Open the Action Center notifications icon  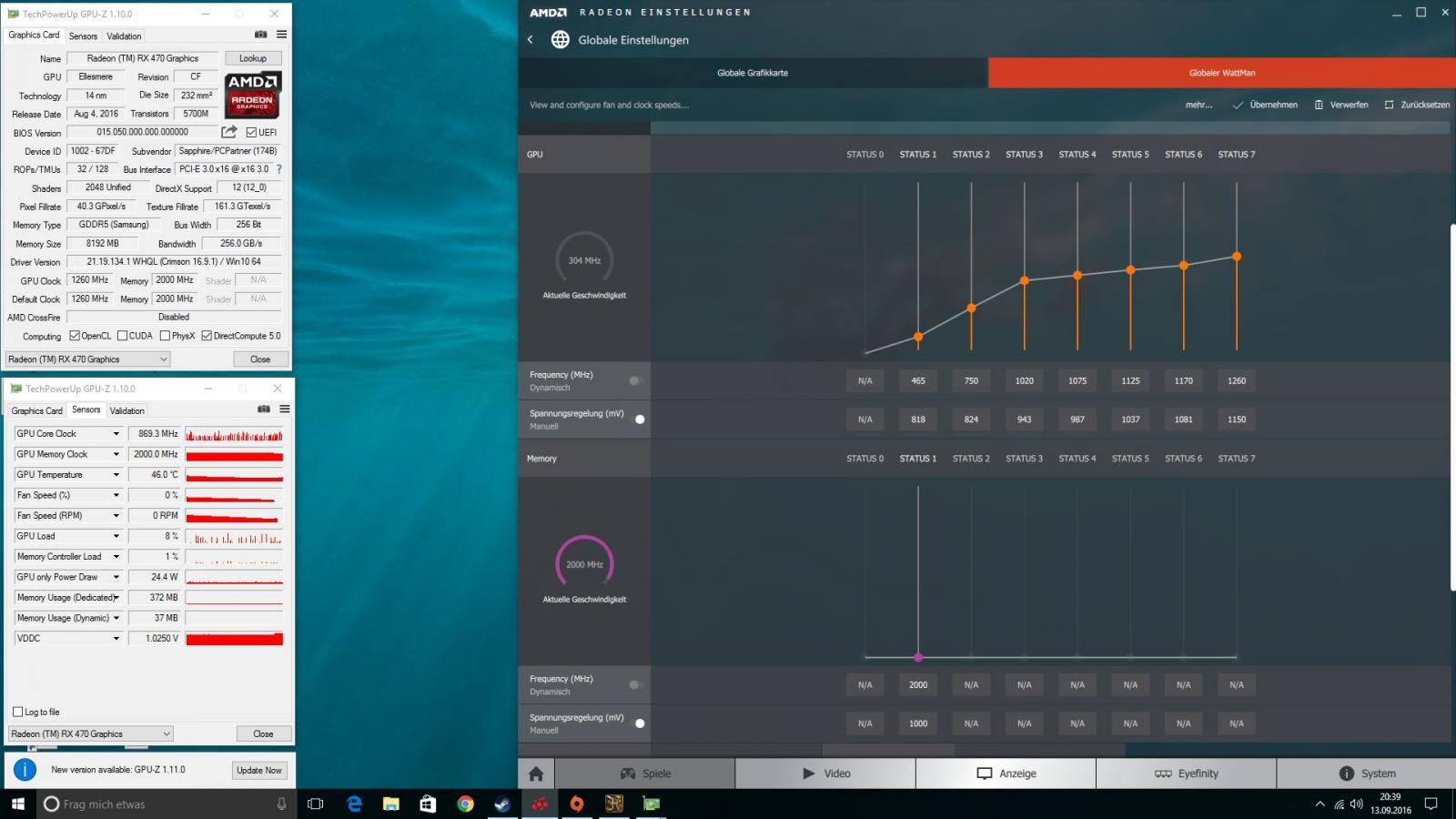pyautogui.click(x=1431, y=804)
